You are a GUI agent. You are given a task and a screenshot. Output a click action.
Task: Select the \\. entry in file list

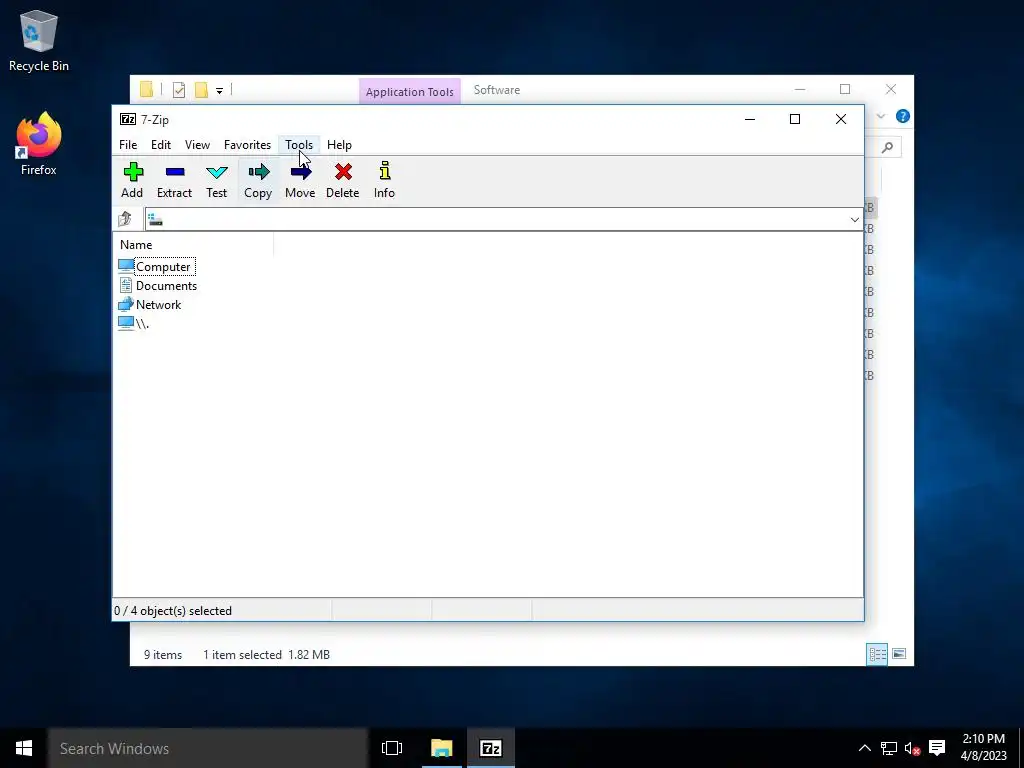coord(134,323)
